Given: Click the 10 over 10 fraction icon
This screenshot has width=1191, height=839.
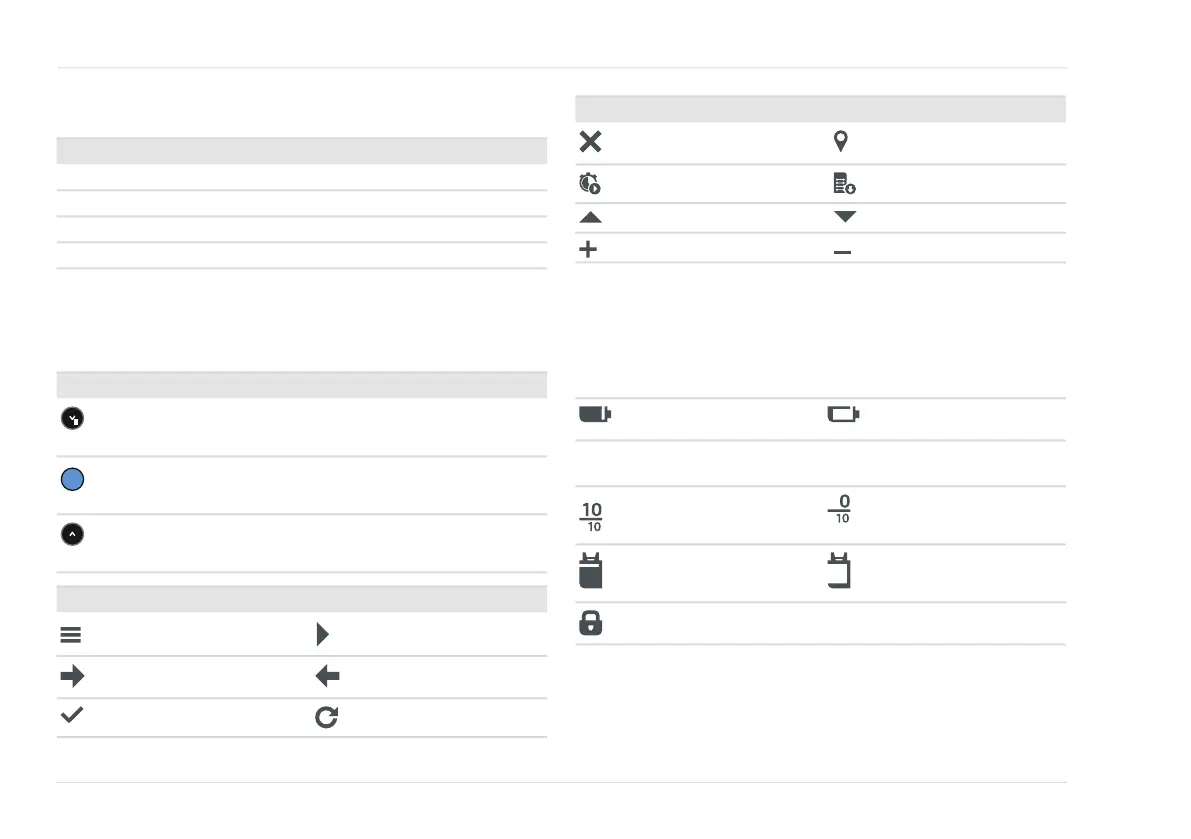Looking at the screenshot, I should coord(592,516).
